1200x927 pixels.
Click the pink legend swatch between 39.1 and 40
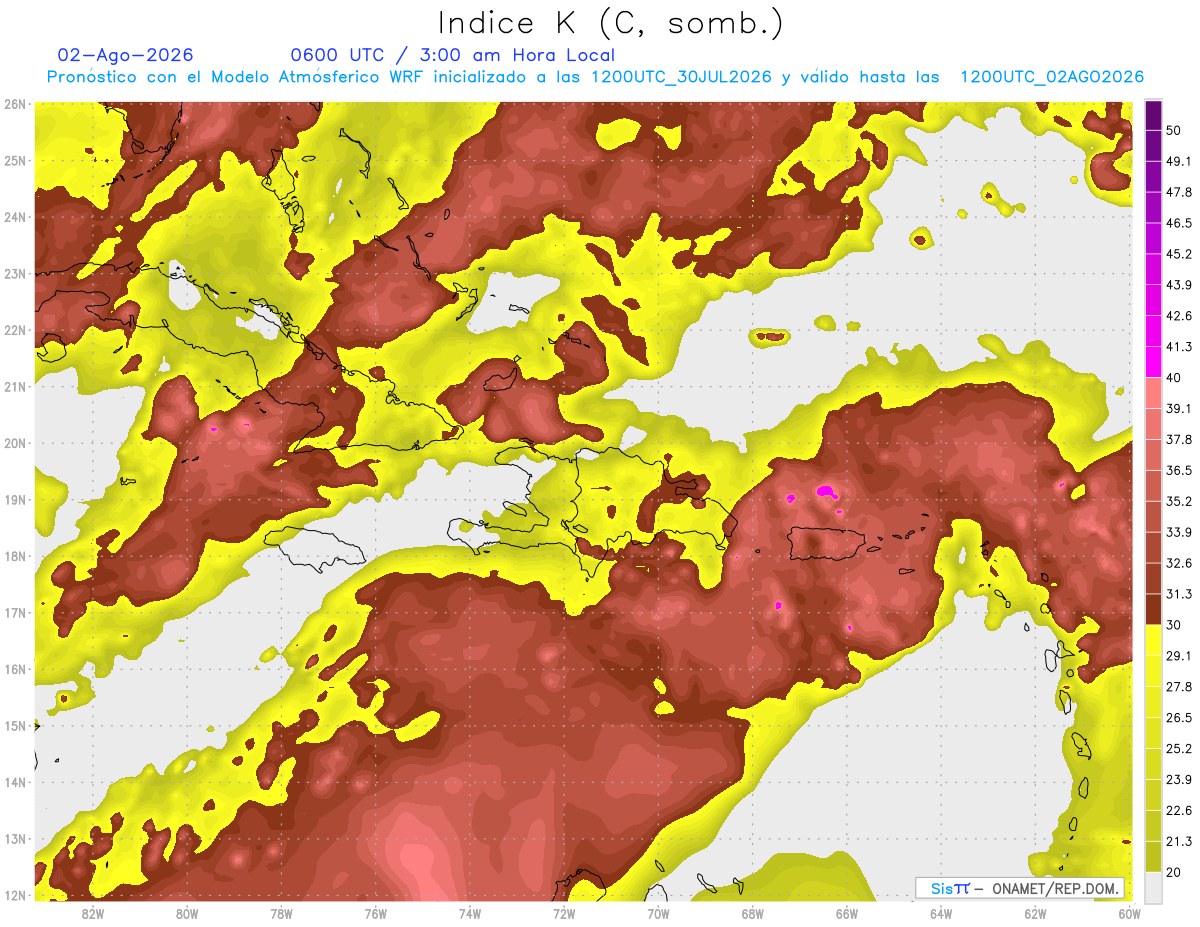[1153, 393]
